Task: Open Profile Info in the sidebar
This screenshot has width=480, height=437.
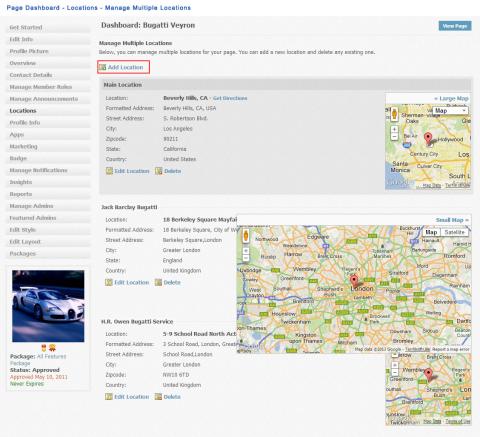Action: [48, 123]
